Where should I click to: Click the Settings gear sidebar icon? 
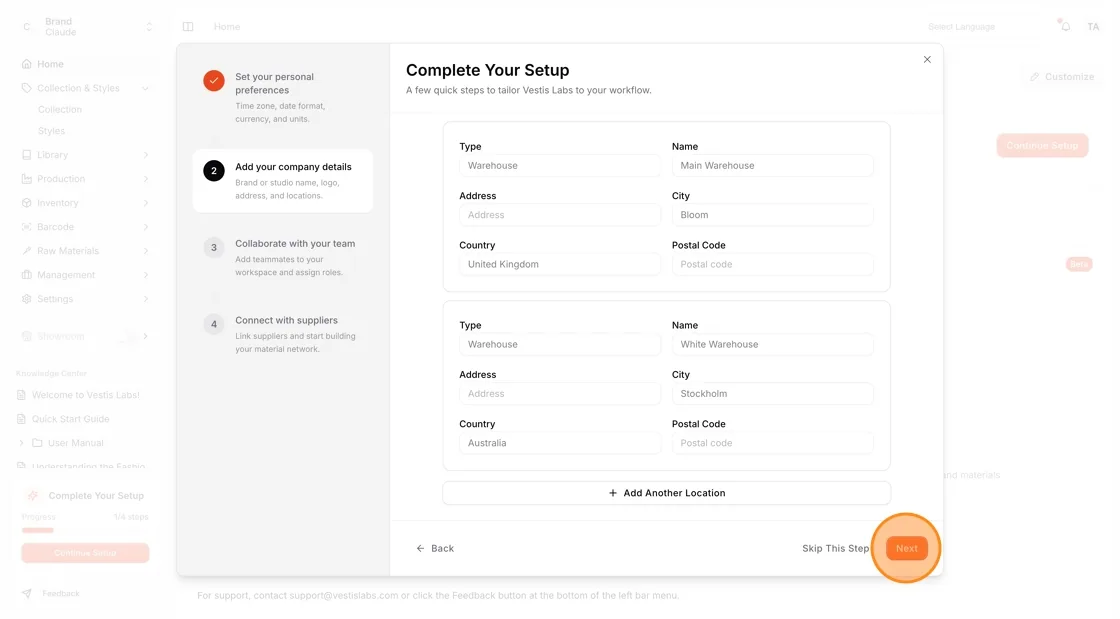click(26, 299)
